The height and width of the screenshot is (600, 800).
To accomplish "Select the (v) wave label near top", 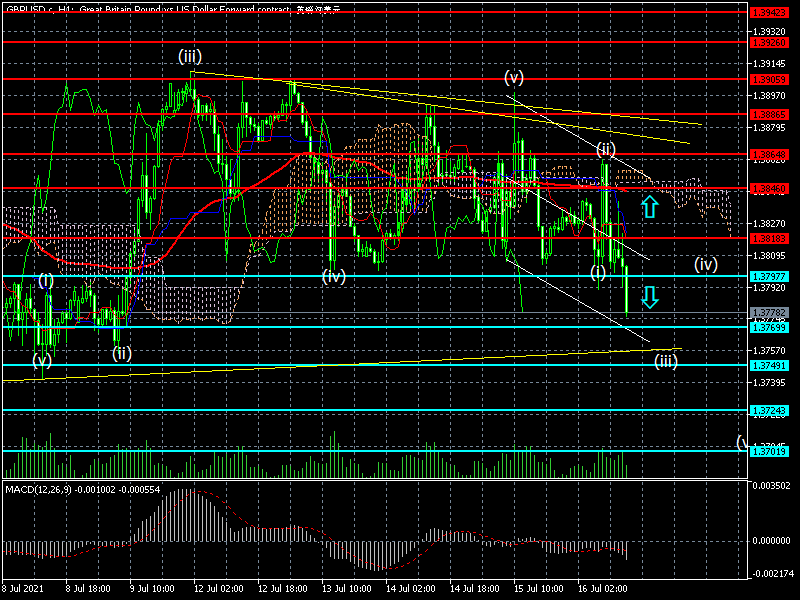I will click(514, 77).
